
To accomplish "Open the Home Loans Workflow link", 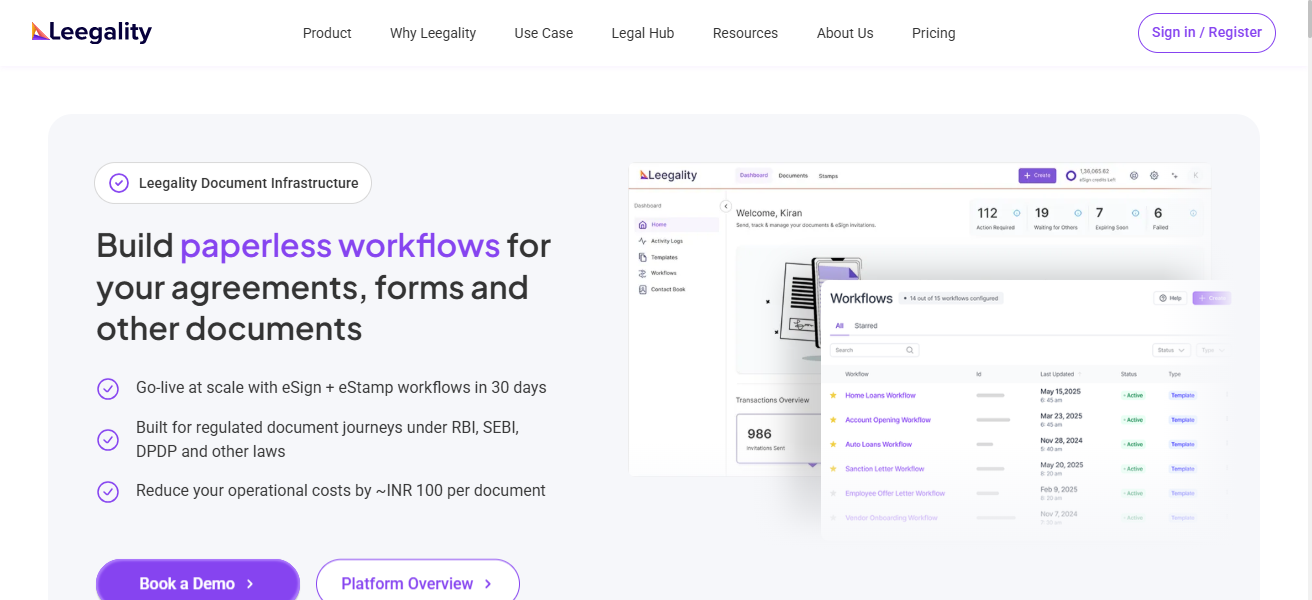I will 880,396.
